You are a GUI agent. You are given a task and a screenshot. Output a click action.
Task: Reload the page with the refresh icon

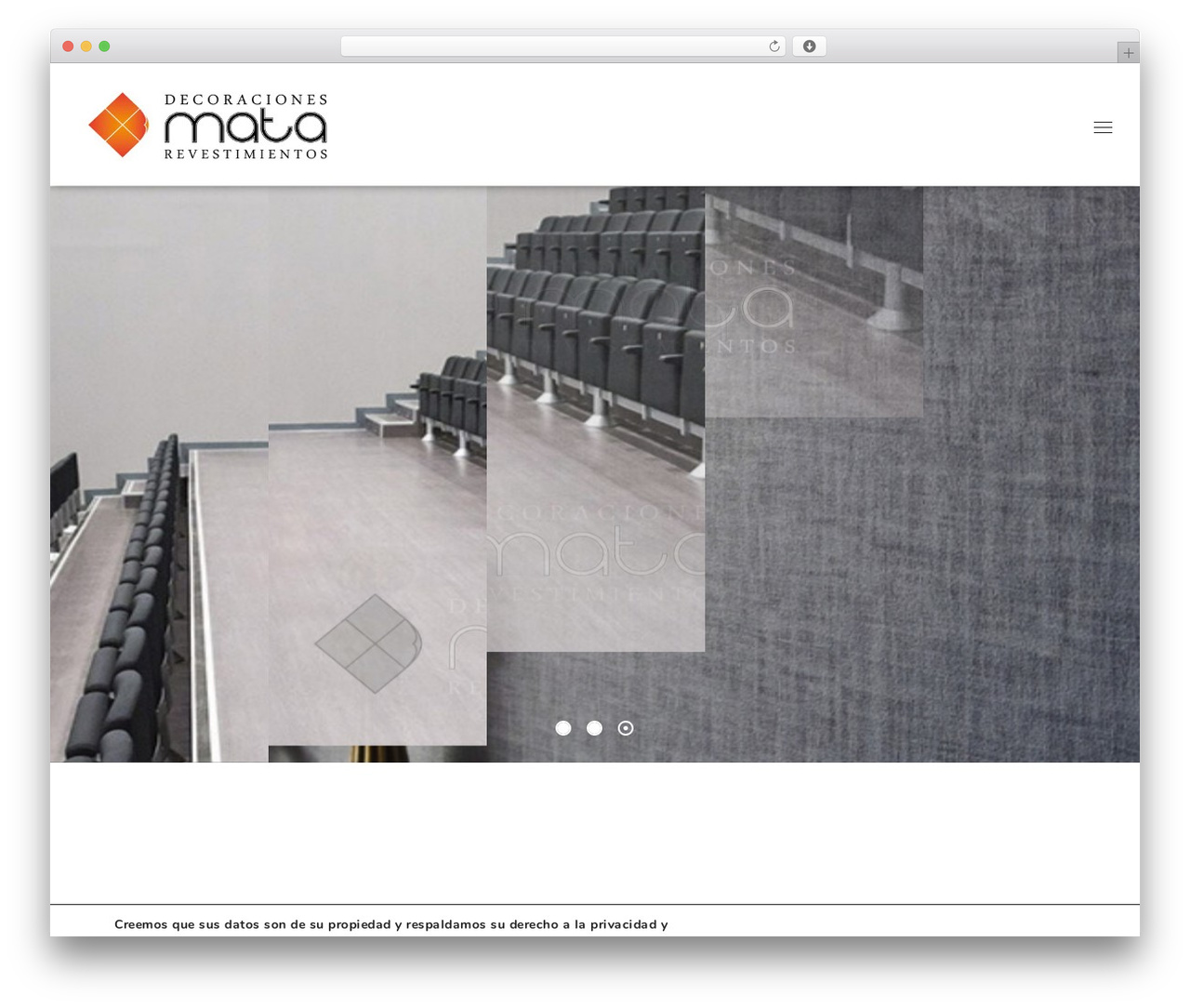774,46
